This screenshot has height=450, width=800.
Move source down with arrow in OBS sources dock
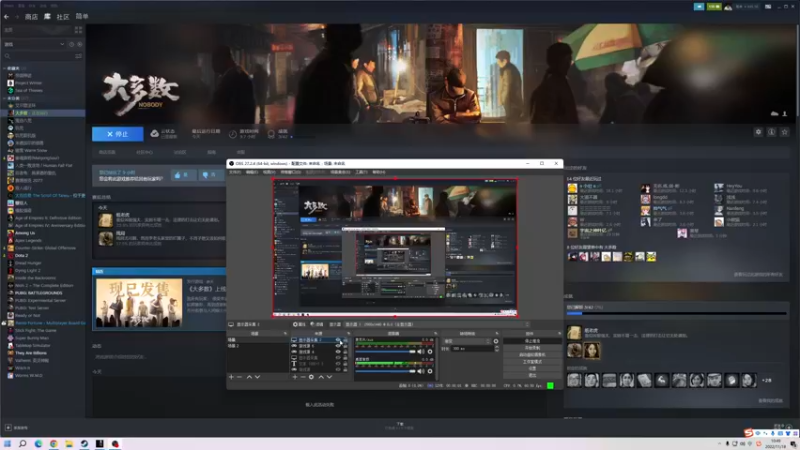330,377
